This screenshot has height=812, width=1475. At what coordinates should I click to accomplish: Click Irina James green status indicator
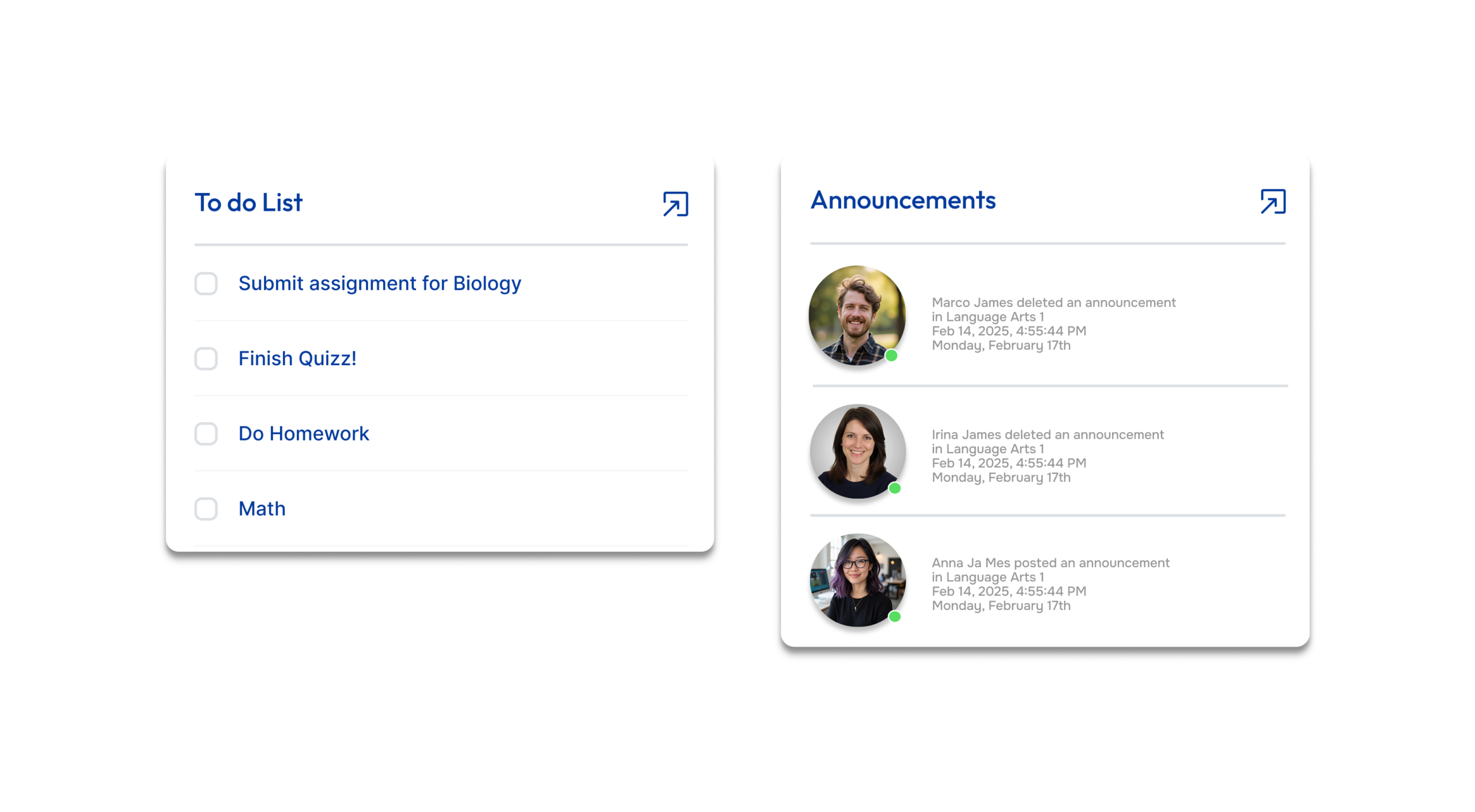coord(894,488)
